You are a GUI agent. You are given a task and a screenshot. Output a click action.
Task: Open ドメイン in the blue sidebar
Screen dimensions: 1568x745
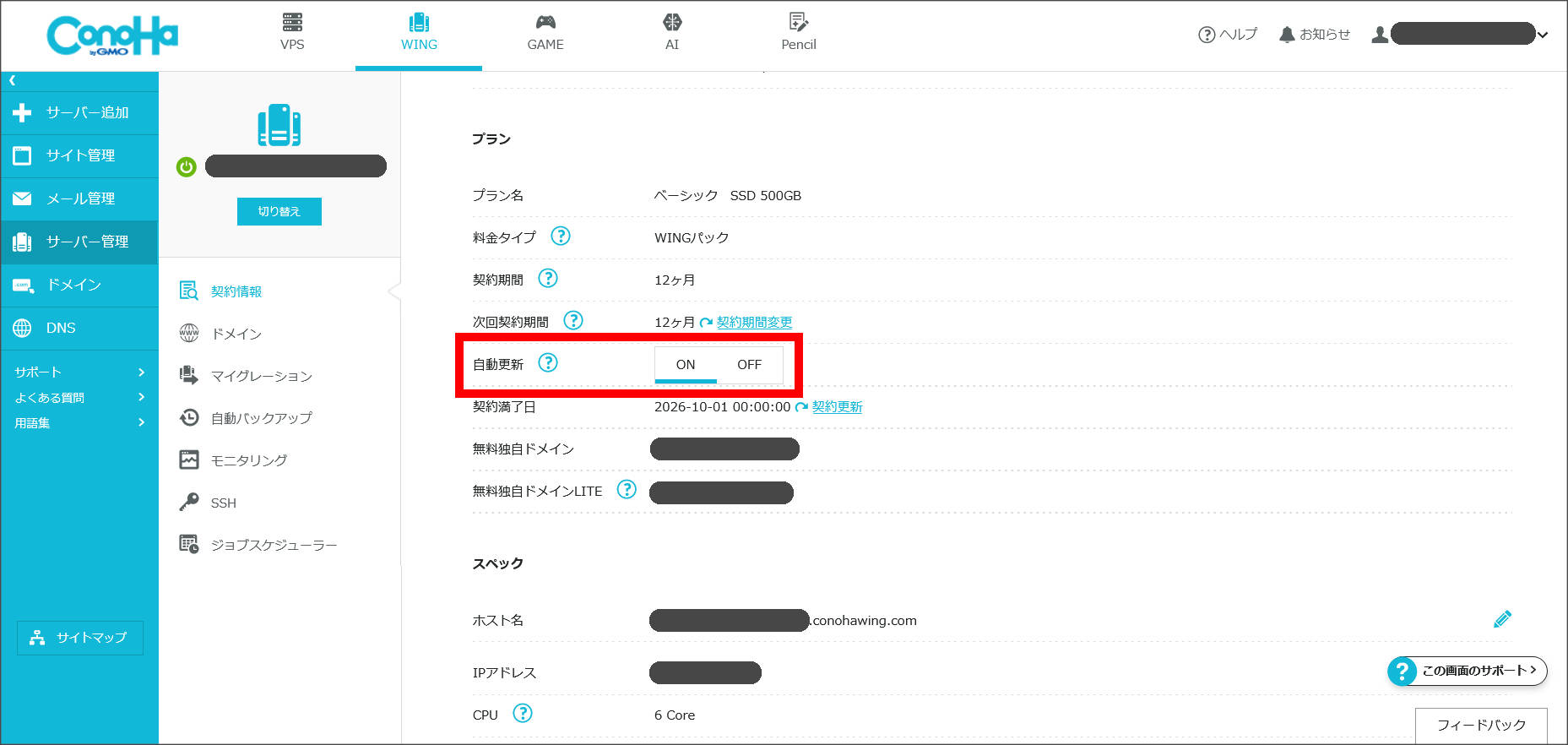pos(79,285)
